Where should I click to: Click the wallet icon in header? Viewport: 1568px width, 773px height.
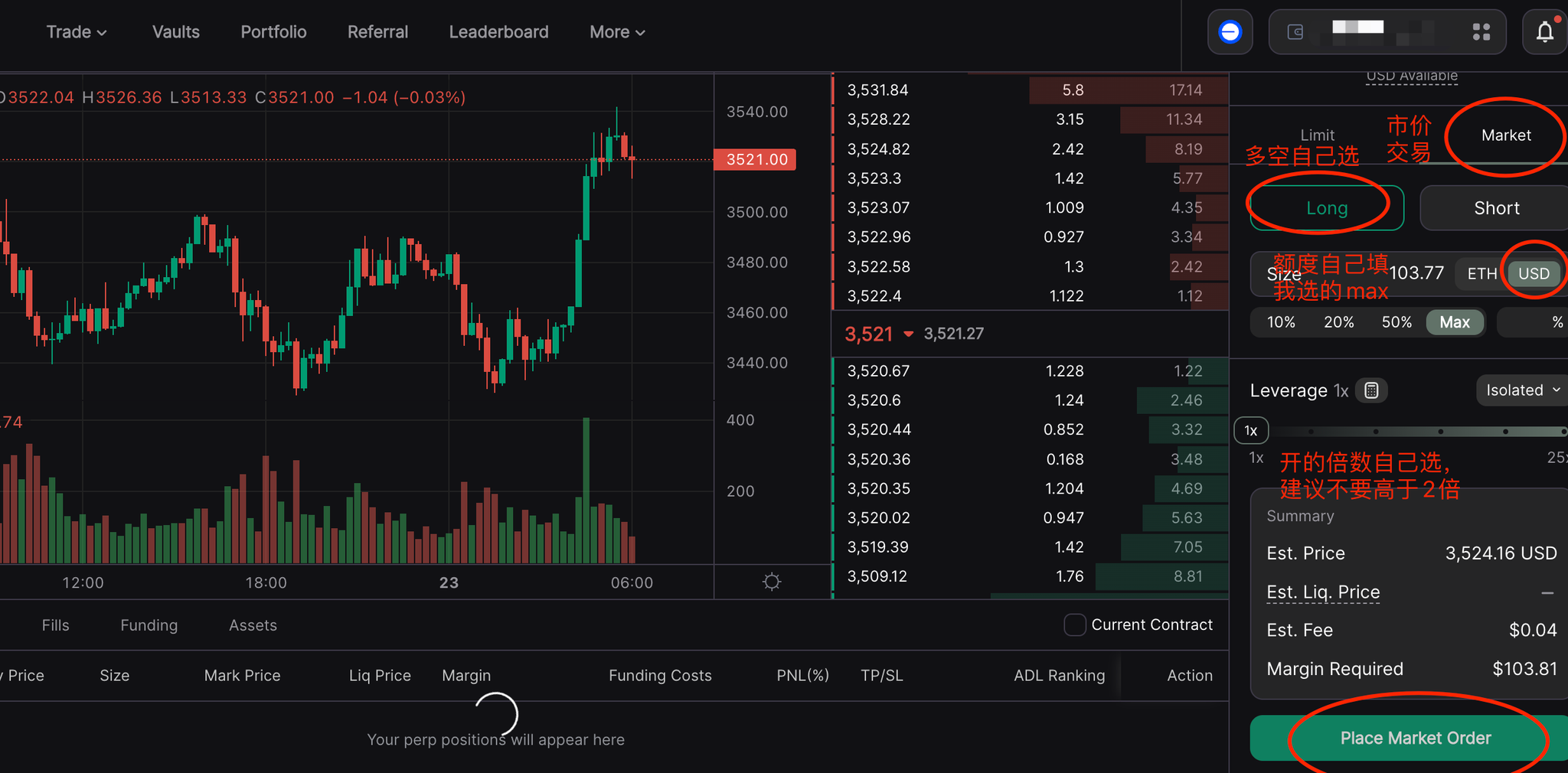[x=1295, y=32]
